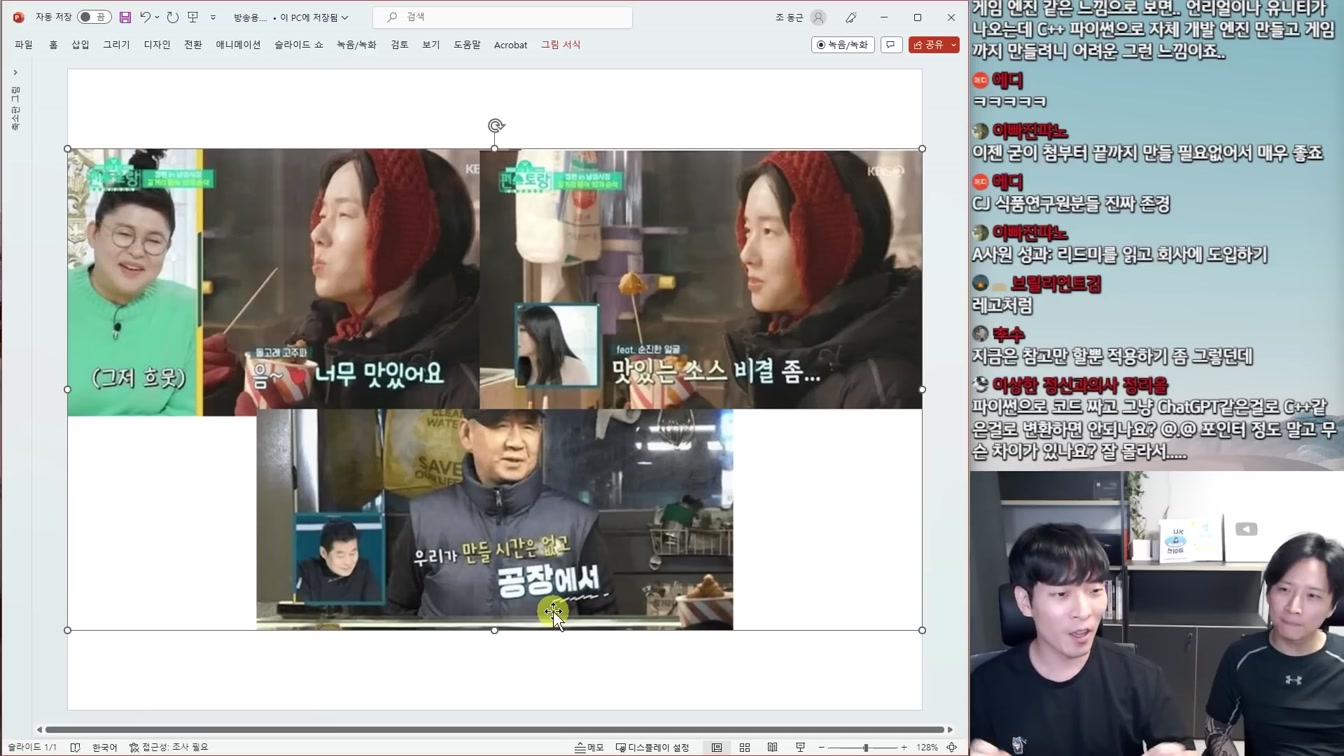1344x756 pixels.
Task: Click the zoom out minus button
Action: click(822, 747)
